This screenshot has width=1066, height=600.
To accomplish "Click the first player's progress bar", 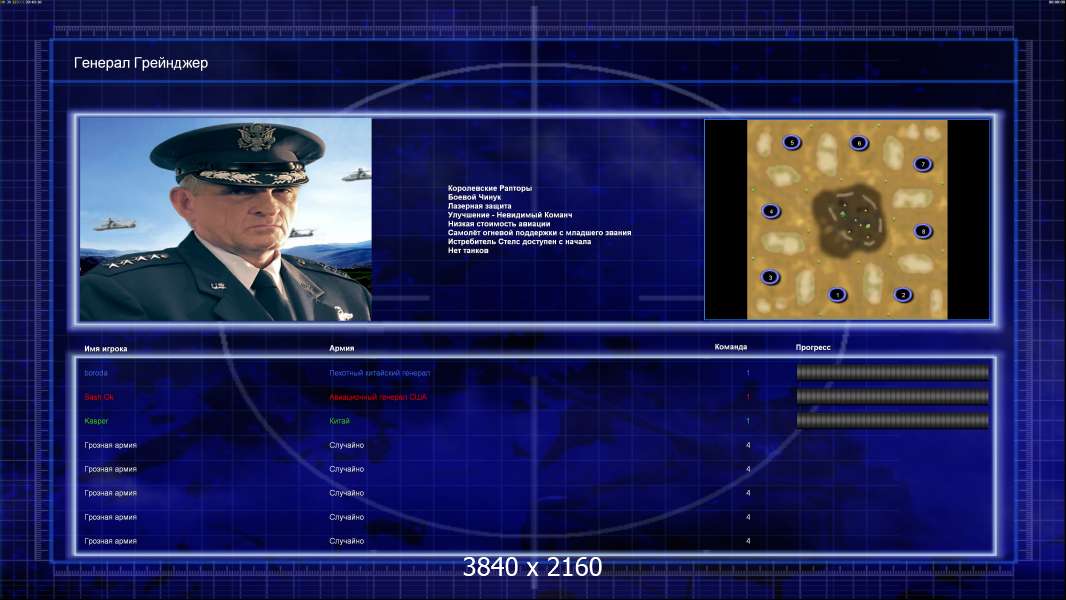I will [893, 372].
